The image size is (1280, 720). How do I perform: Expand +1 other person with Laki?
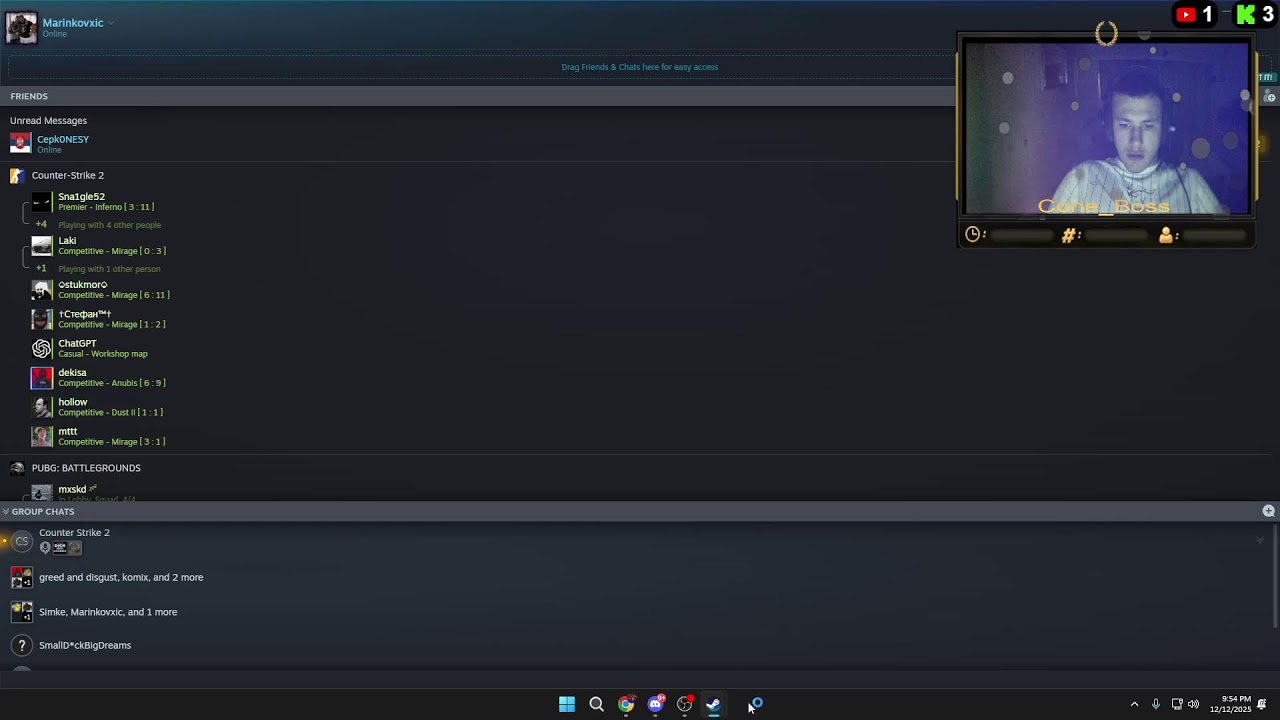[41, 268]
